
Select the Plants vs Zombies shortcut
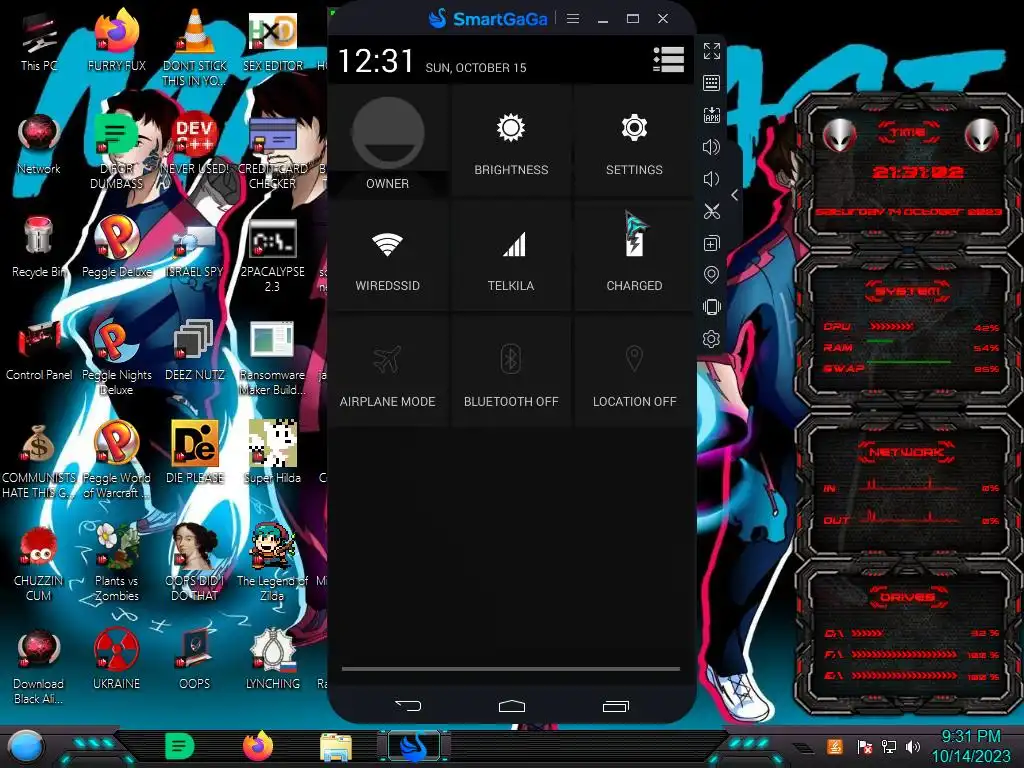tap(117, 562)
